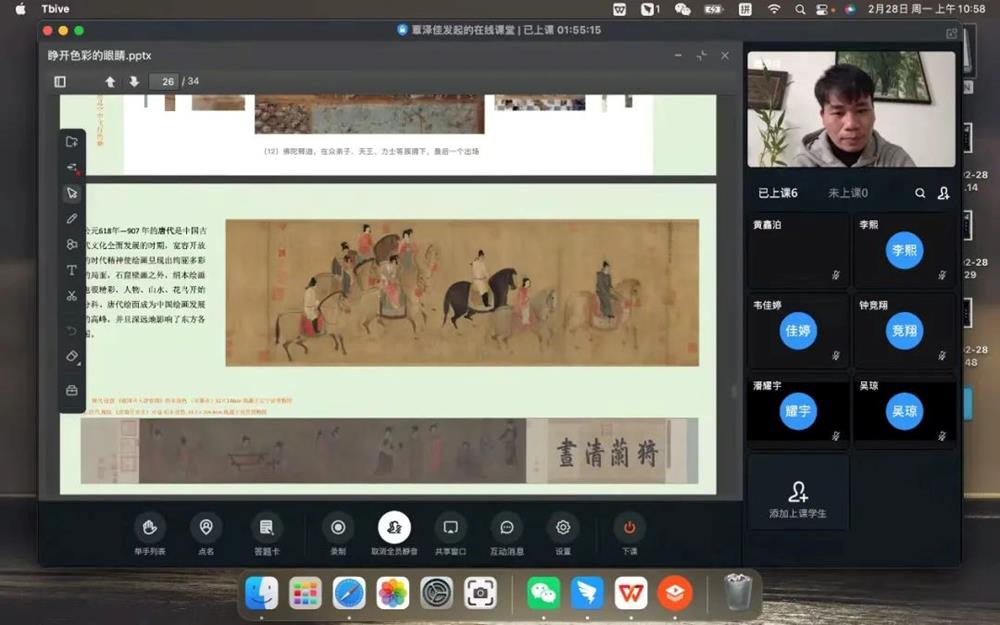1000x625 pixels.
Task: Toggle microphone for 李熙
Action: [942, 276]
